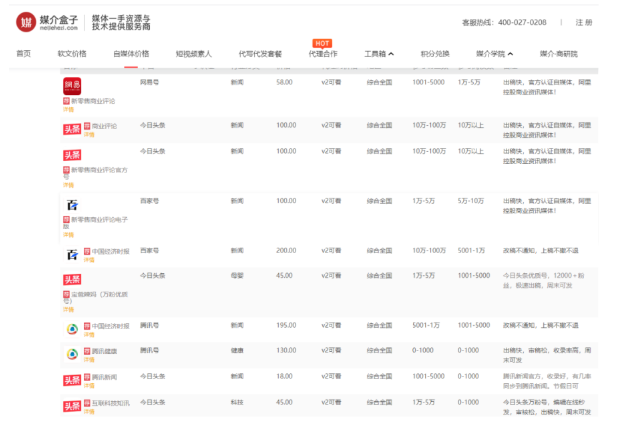The image size is (620, 434).
Task: Click the 百家号 icon beside 中国经济时报
Action: 73,254
